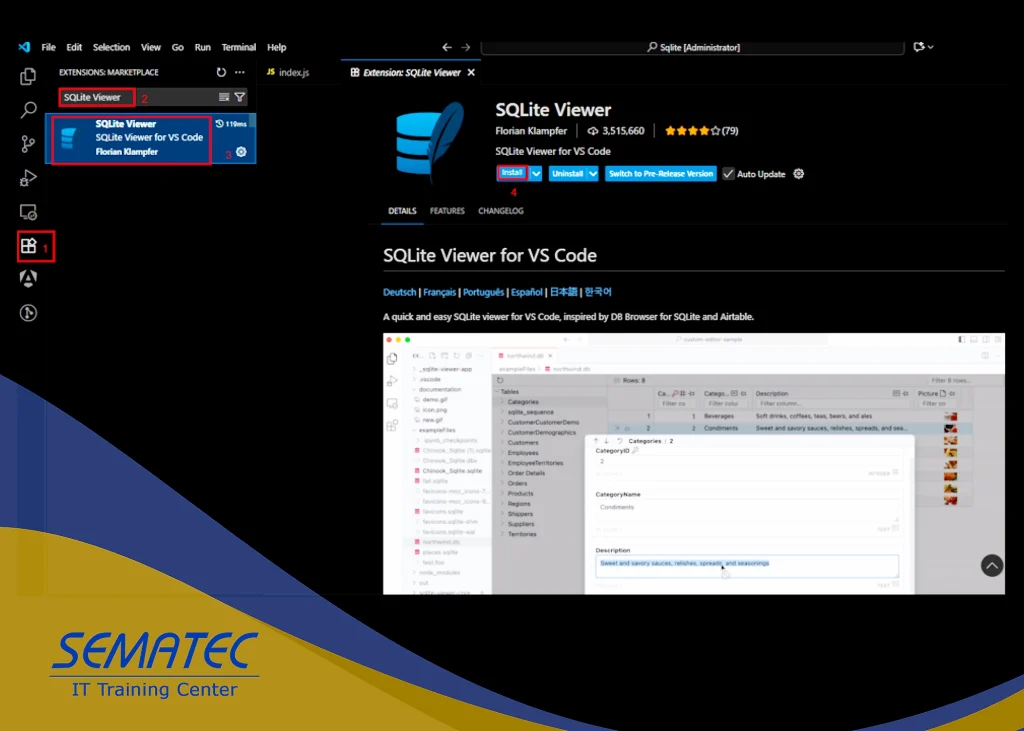Image resolution: width=1024 pixels, height=731 pixels.
Task: Expand the Uninstall button dropdown arrow
Action: pos(592,174)
